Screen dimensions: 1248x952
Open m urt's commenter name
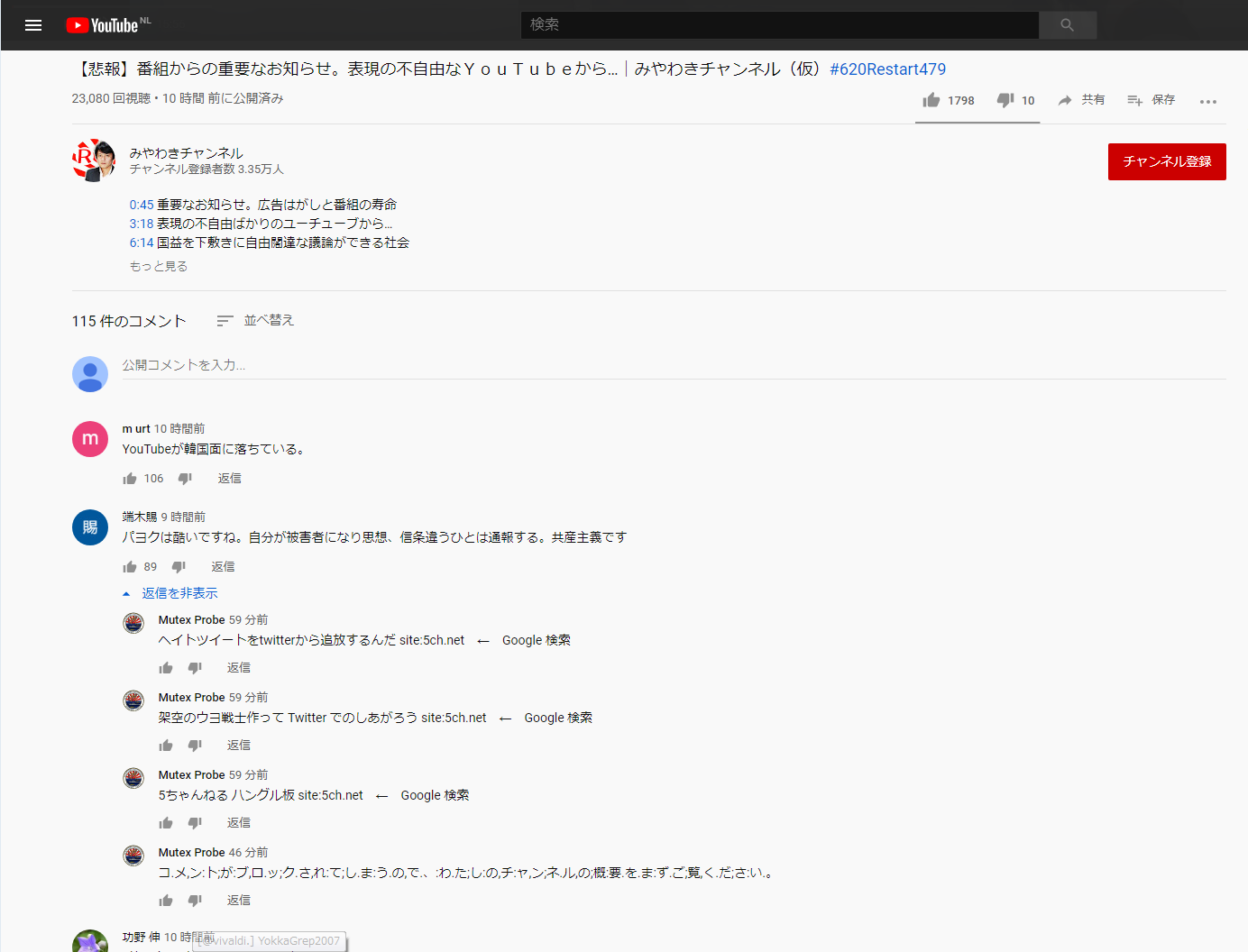click(x=136, y=429)
